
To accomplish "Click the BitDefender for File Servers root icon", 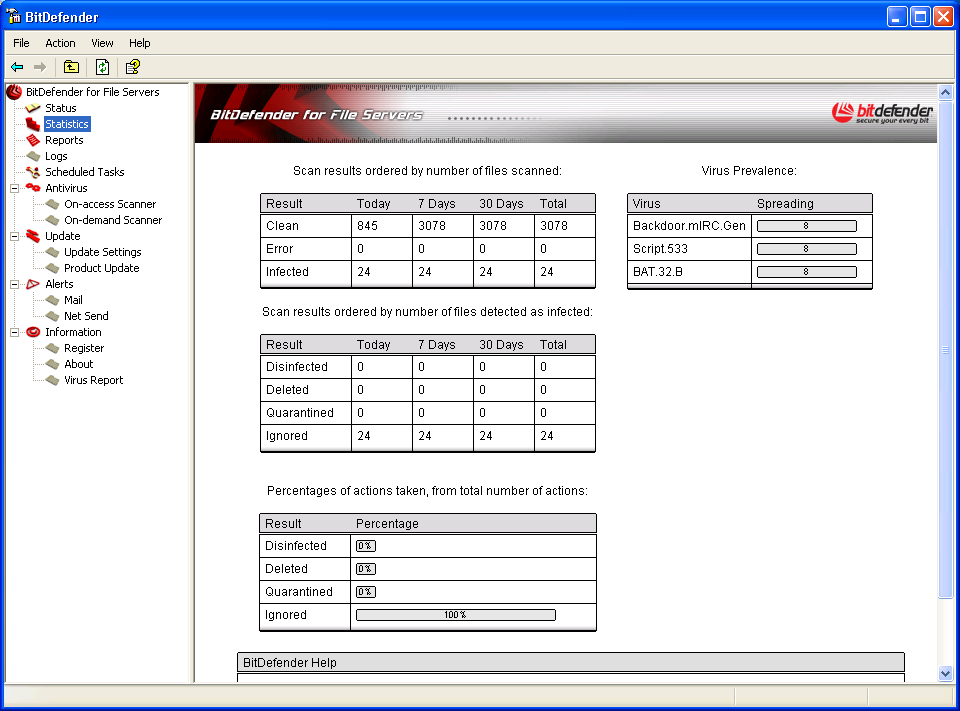I will (14, 92).
